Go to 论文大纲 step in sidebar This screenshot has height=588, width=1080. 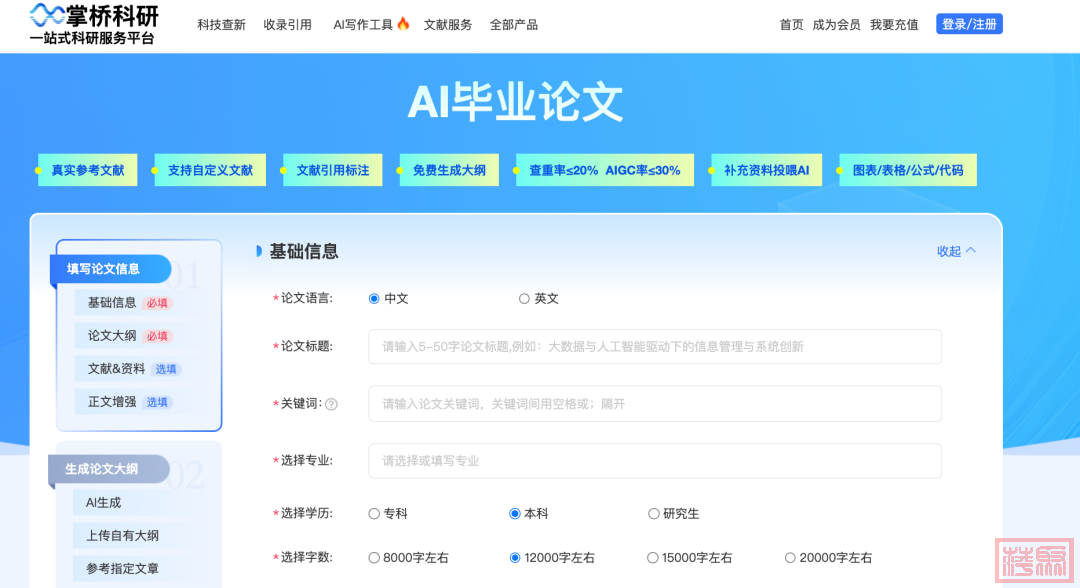(112, 336)
